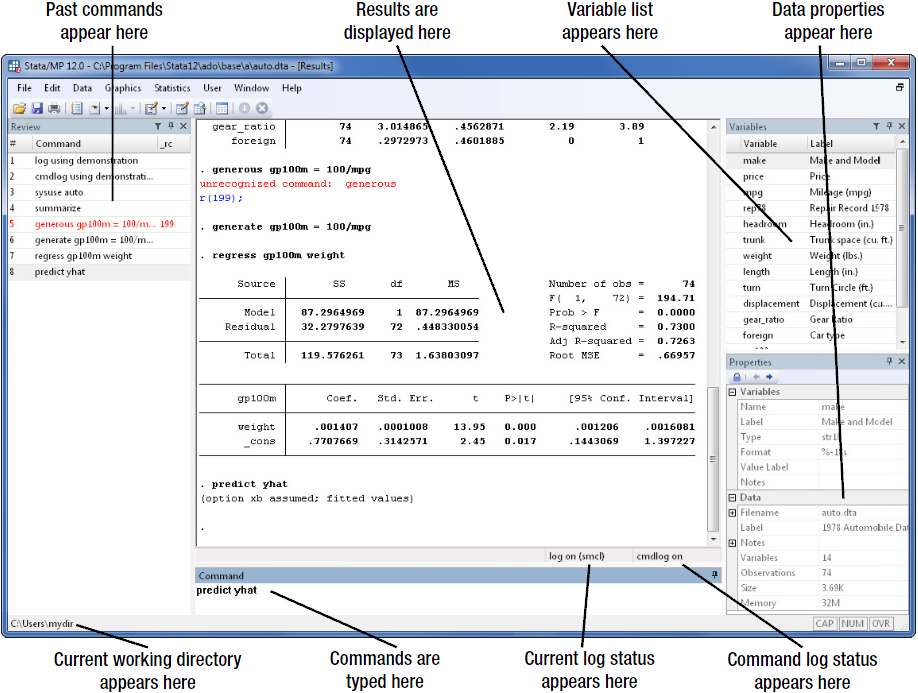Open the Help menu
This screenshot has width=918, height=693.
tap(292, 88)
